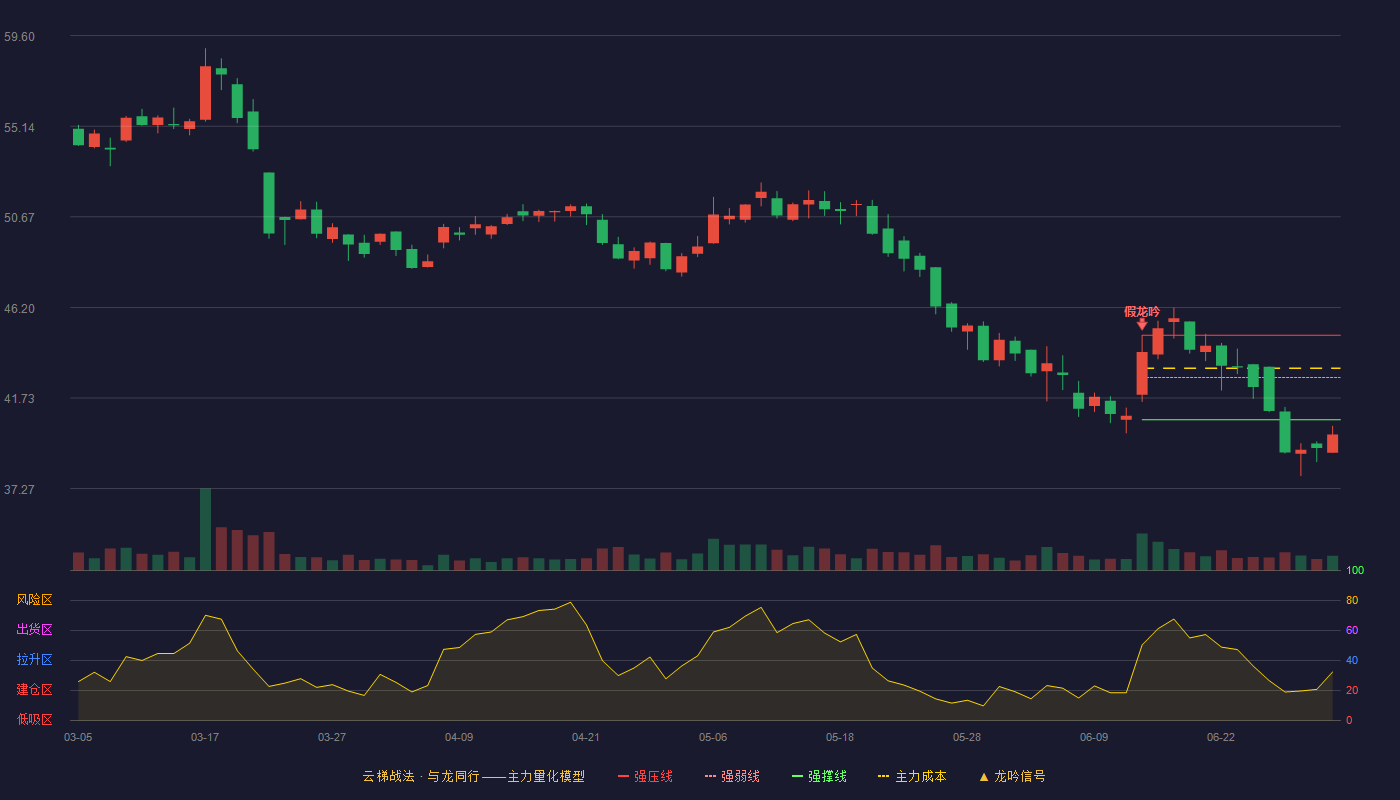
Task: Click the 假龙吟 signal marker arrow
Action: coord(1142,324)
